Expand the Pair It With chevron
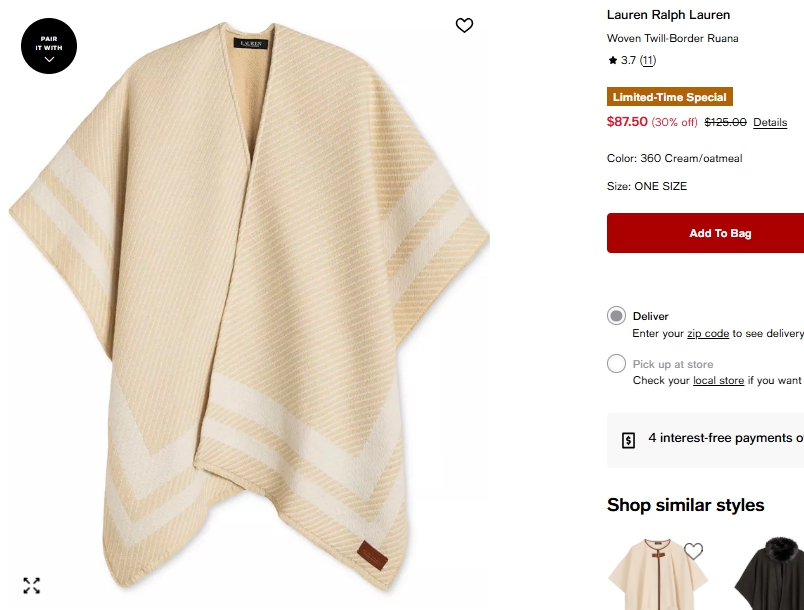Screen dimensions: 804x610 click(x=49, y=59)
